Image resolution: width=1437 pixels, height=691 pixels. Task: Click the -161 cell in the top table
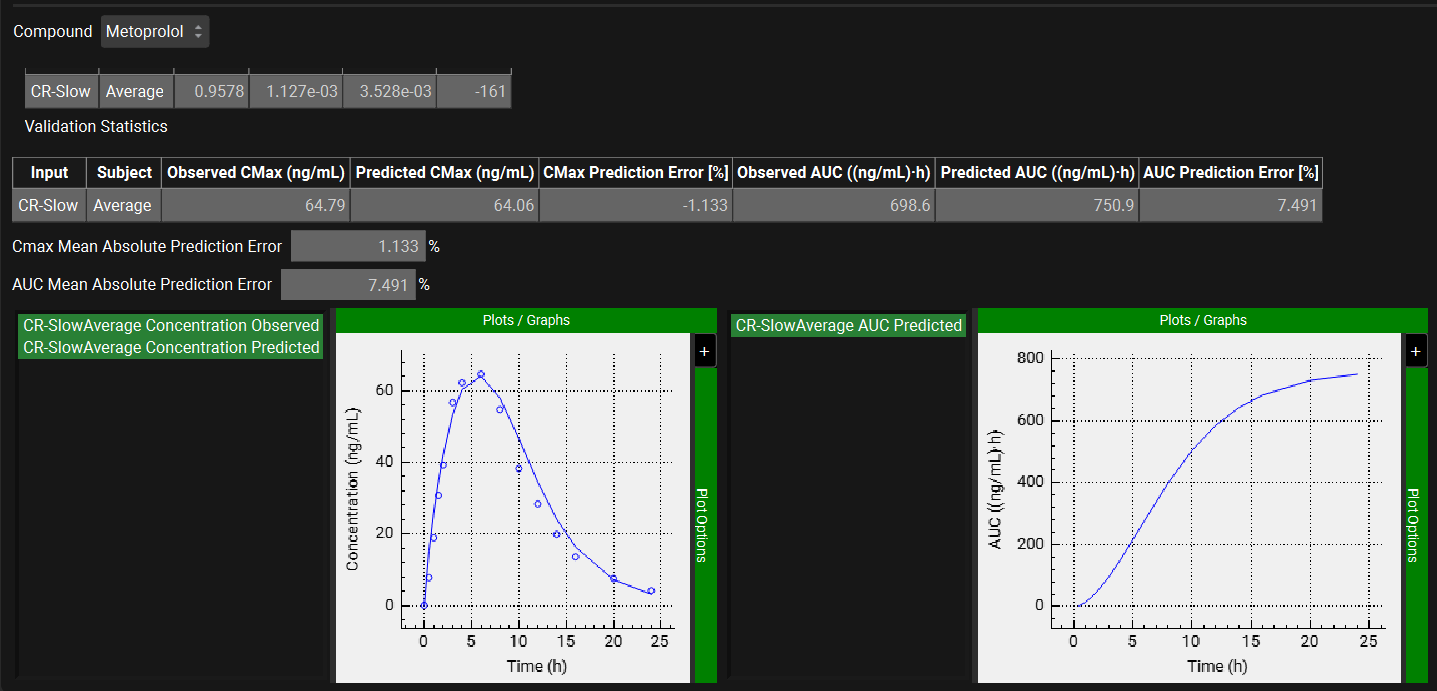point(474,92)
